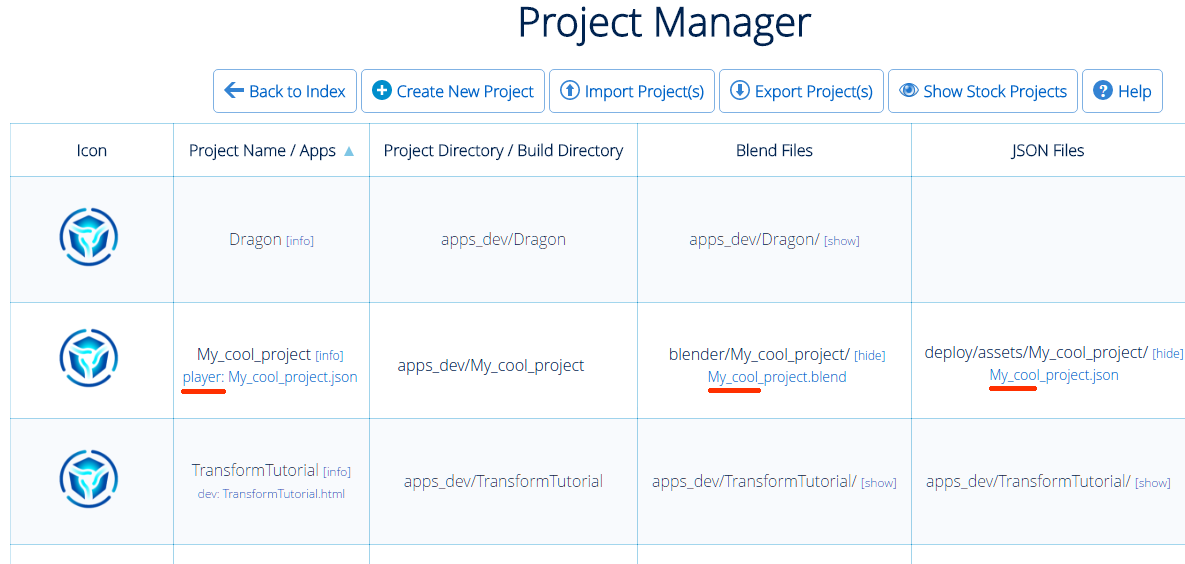Click the Back to Index button

[x=285, y=91]
